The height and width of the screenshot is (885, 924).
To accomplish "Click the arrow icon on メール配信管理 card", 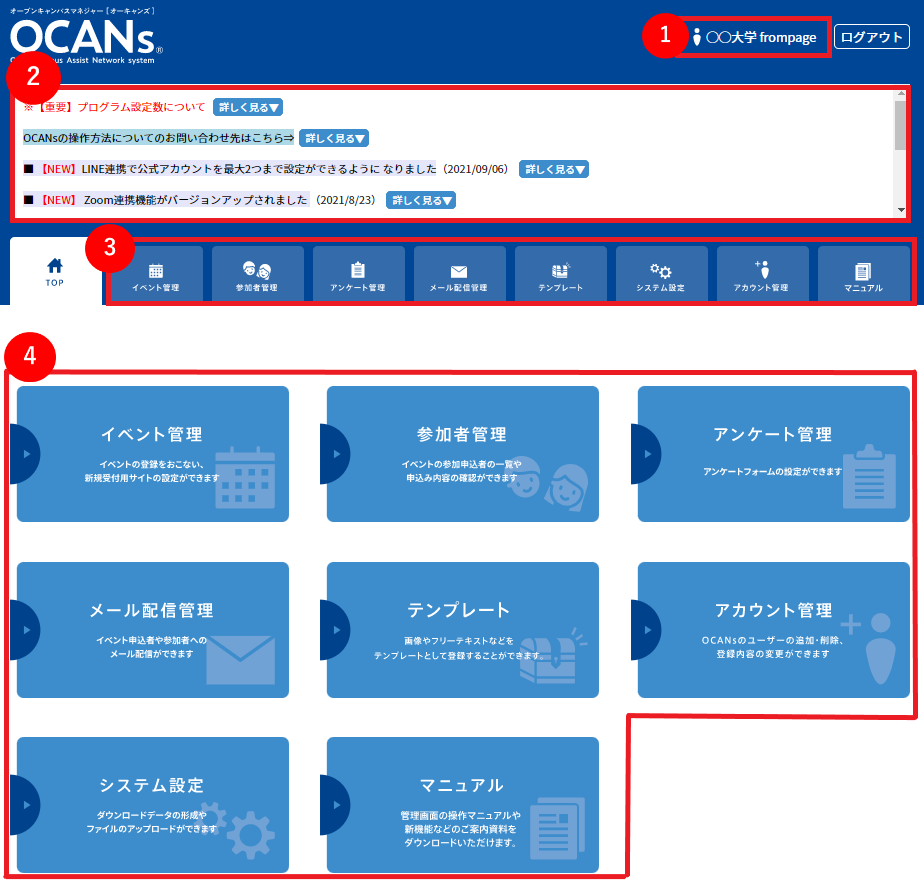I will [25, 630].
